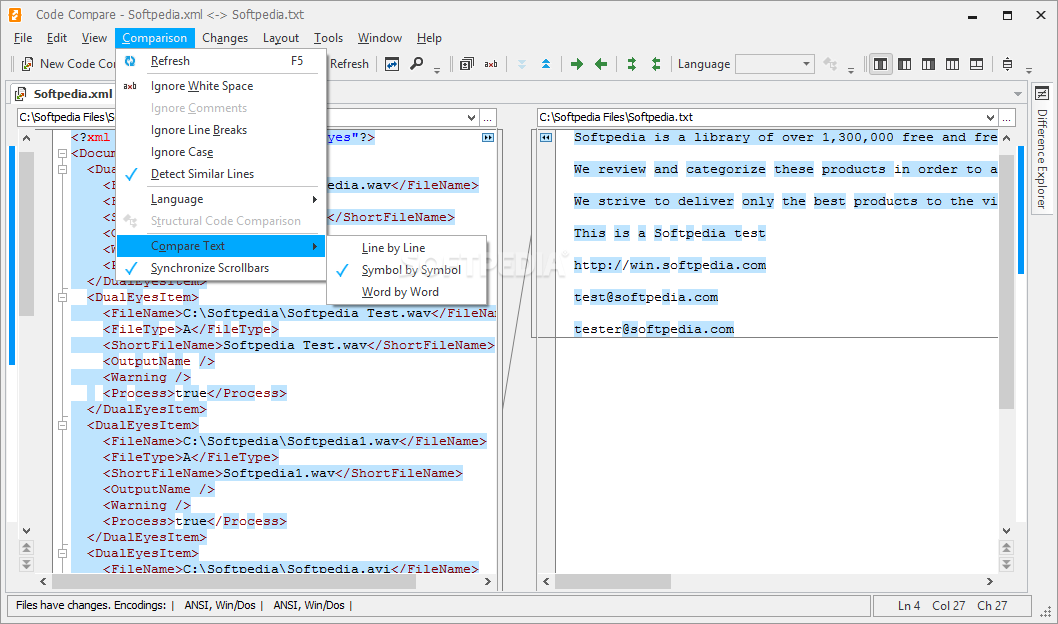Choose Symbol by Symbol comparison

tap(407, 270)
